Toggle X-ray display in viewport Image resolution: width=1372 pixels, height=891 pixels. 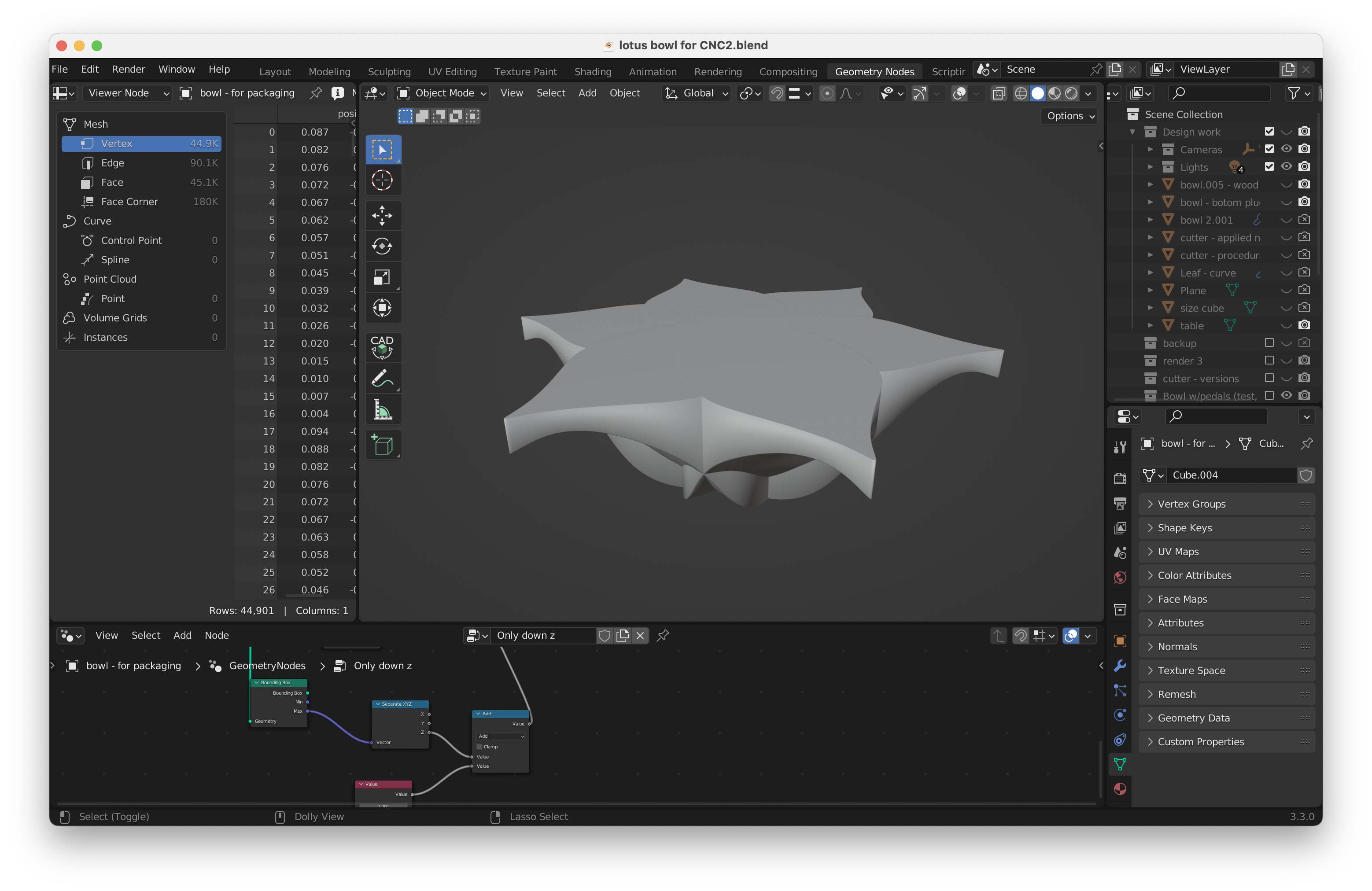999,93
